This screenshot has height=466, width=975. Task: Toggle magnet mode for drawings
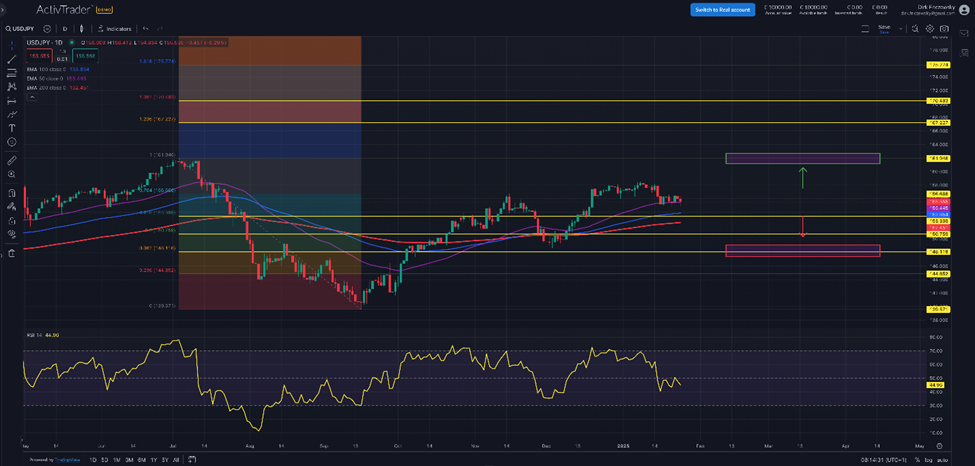tap(12, 193)
